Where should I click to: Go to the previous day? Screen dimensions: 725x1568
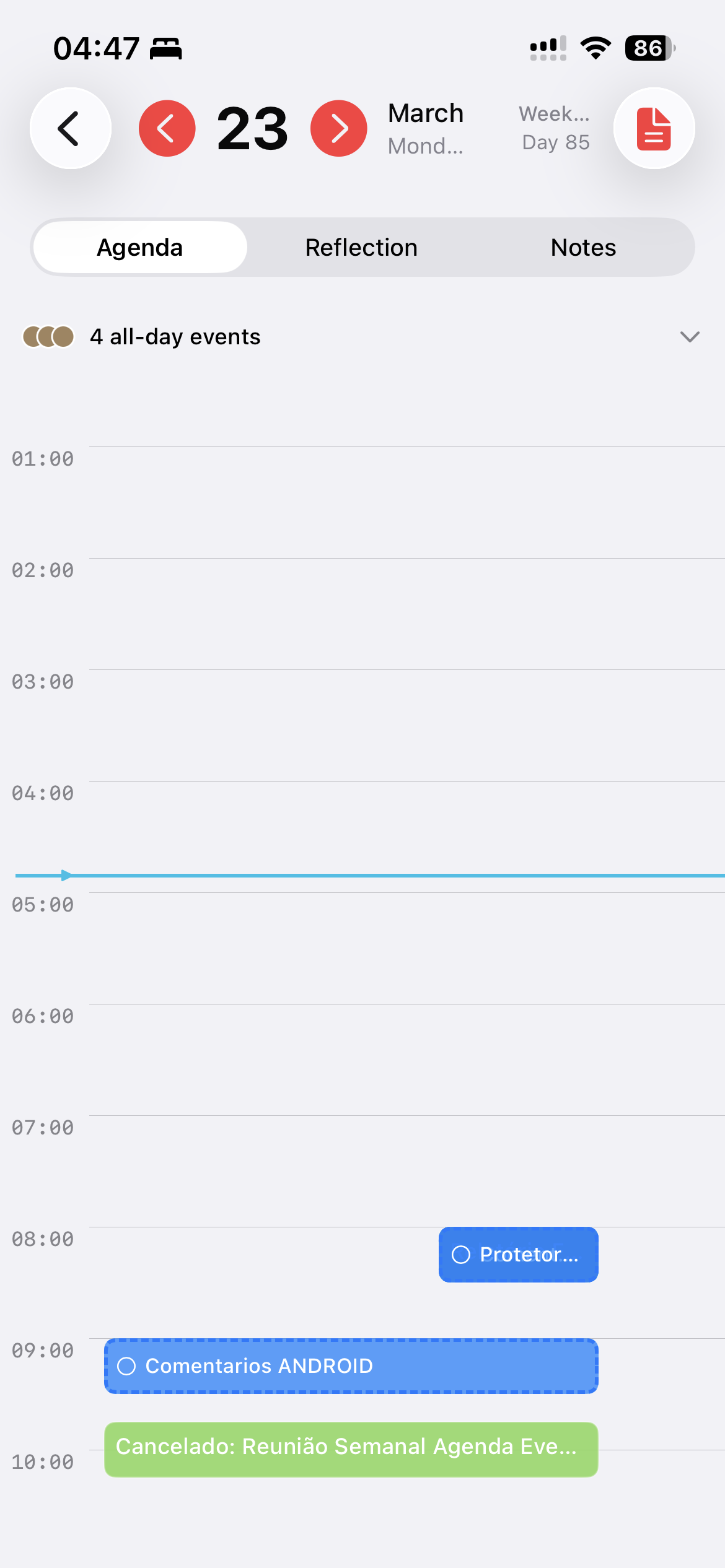click(x=167, y=128)
